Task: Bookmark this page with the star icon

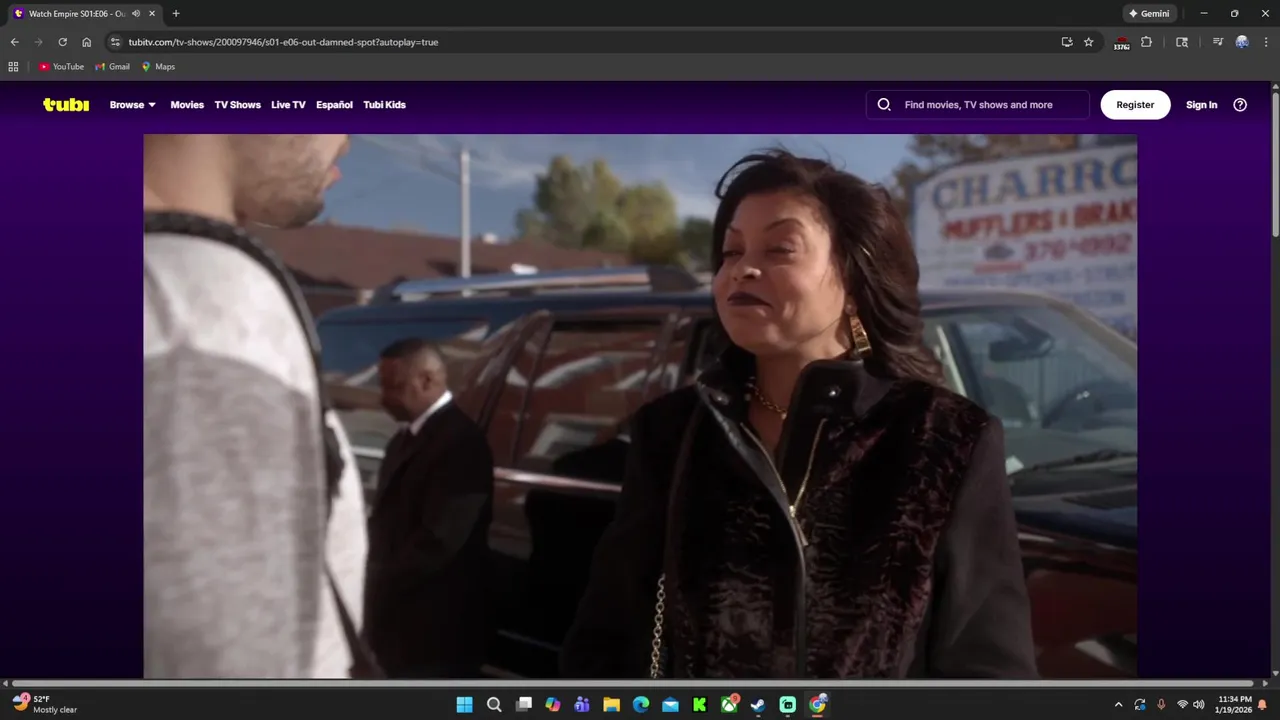Action: pyautogui.click(x=1089, y=42)
